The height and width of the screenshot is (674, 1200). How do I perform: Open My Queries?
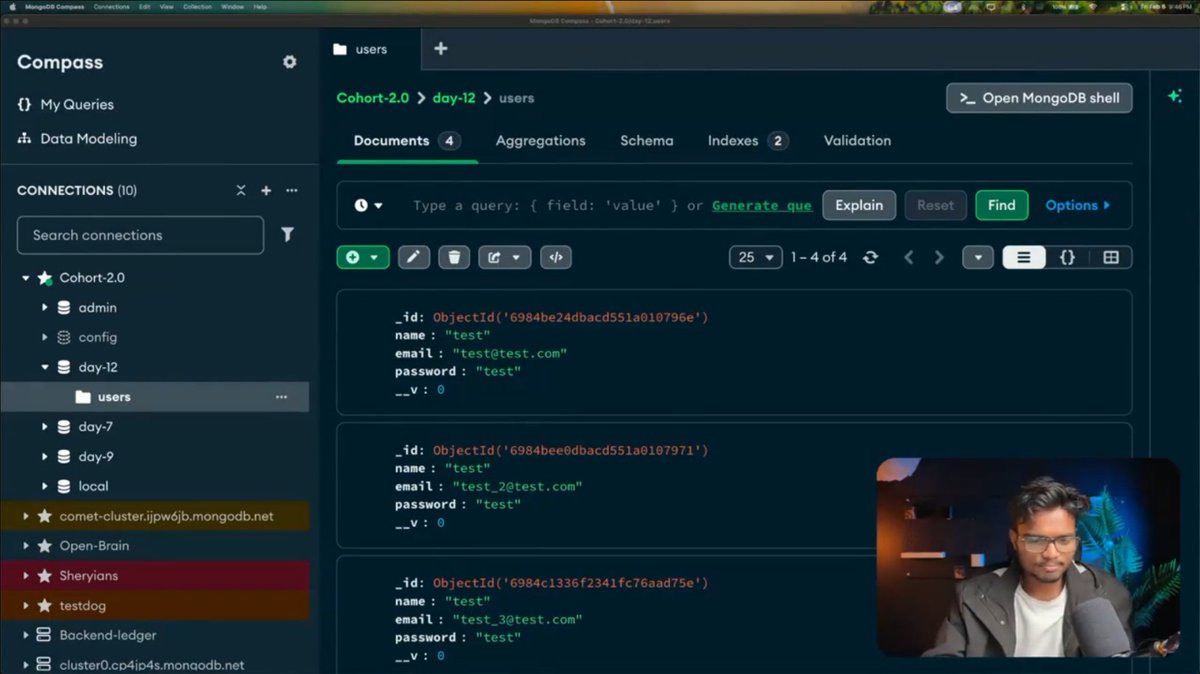[x=65, y=104]
